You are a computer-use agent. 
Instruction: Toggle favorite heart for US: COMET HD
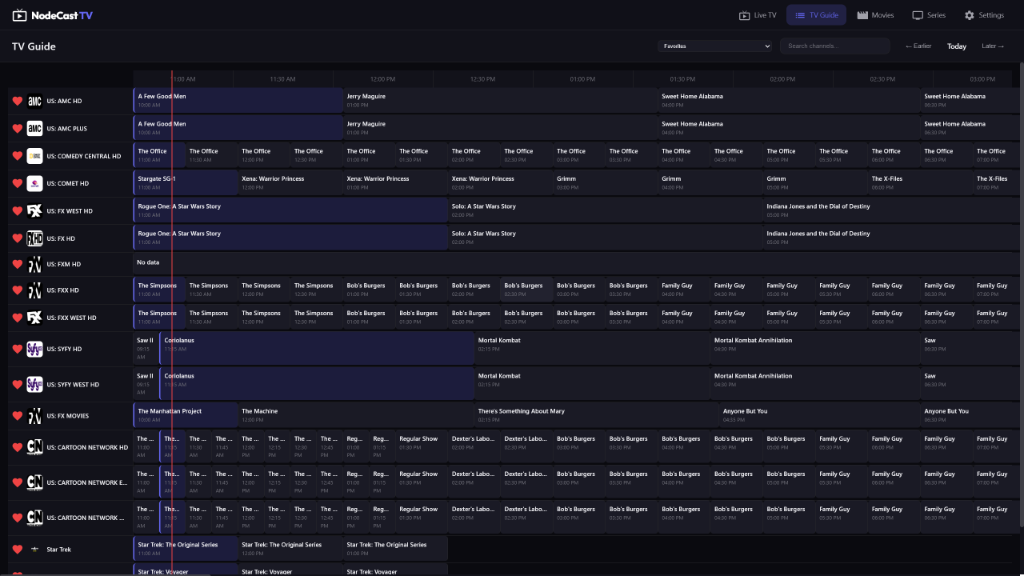pyautogui.click(x=18, y=184)
